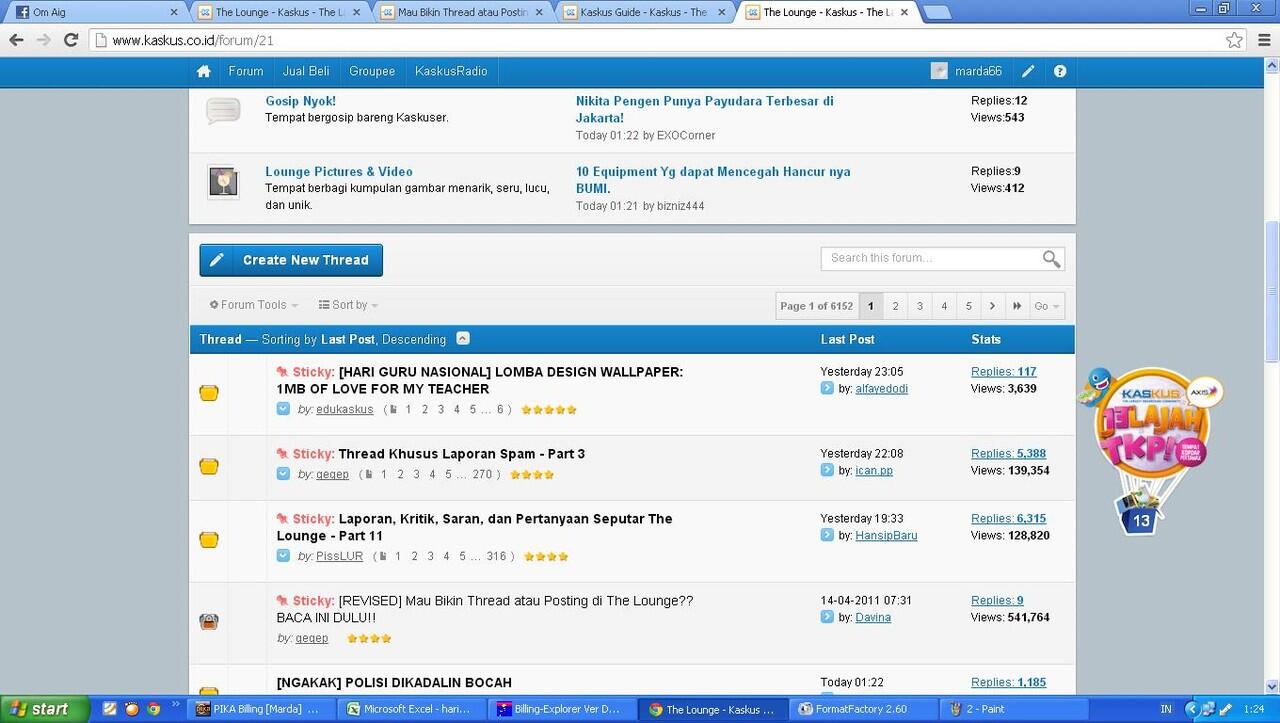Open FormatFactory 2.60 taskbar item

[x=864, y=709]
